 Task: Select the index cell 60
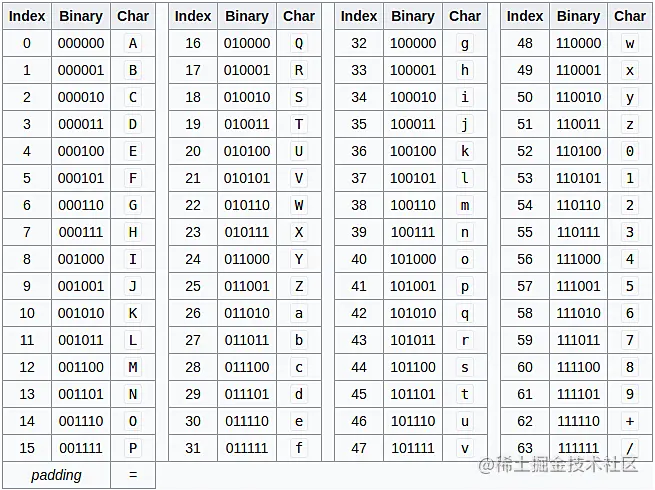coord(525,367)
